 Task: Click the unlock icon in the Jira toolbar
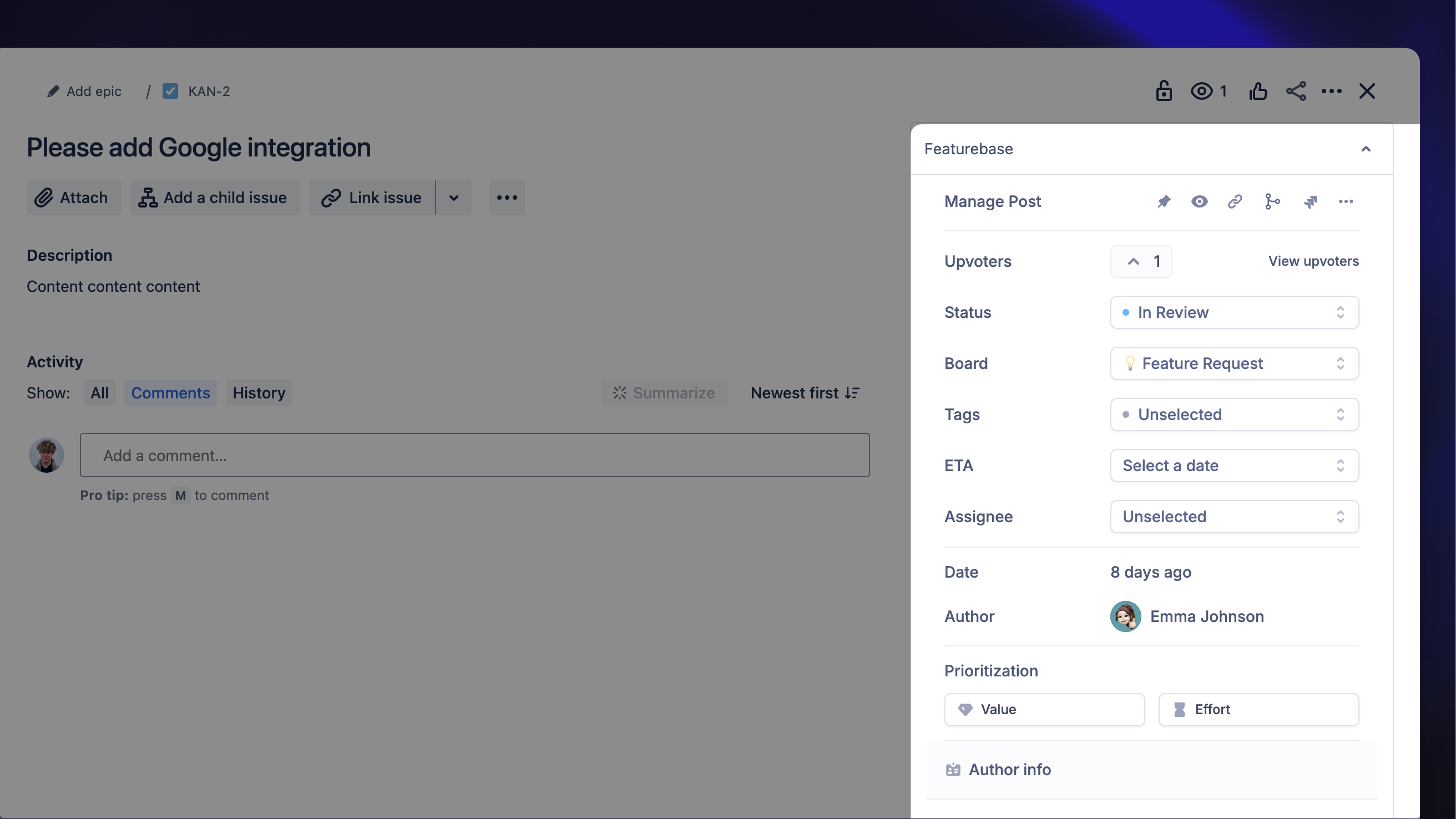pyautogui.click(x=1164, y=91)
